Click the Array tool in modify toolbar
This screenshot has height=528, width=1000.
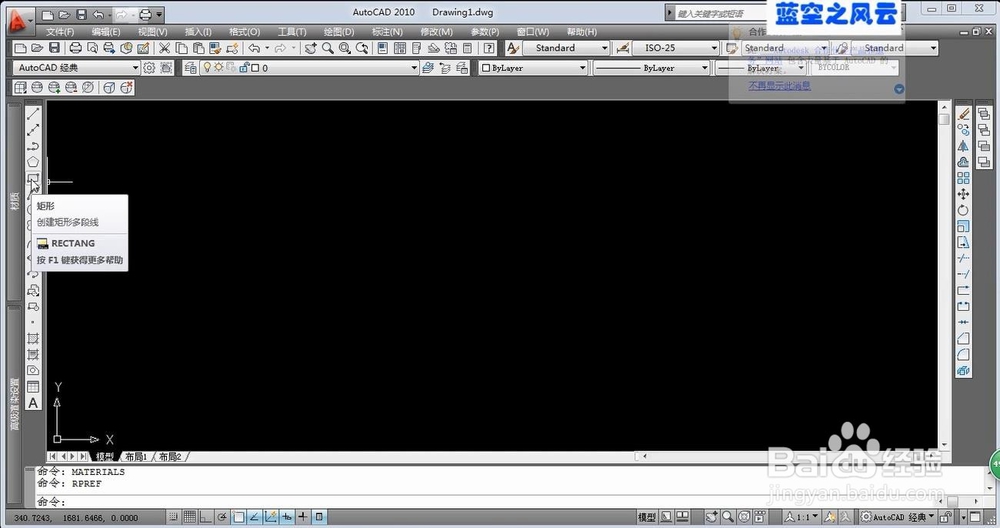tap(963, 178)
